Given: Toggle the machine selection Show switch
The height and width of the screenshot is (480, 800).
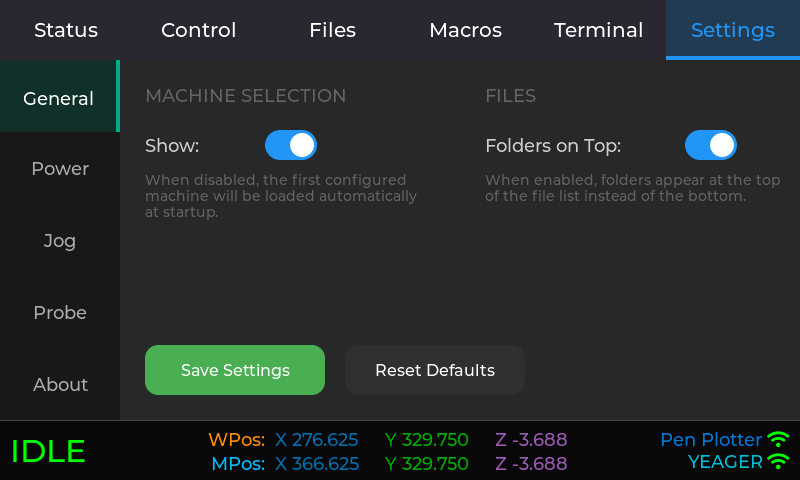Looking at the screenshot, I should point(291,145).
